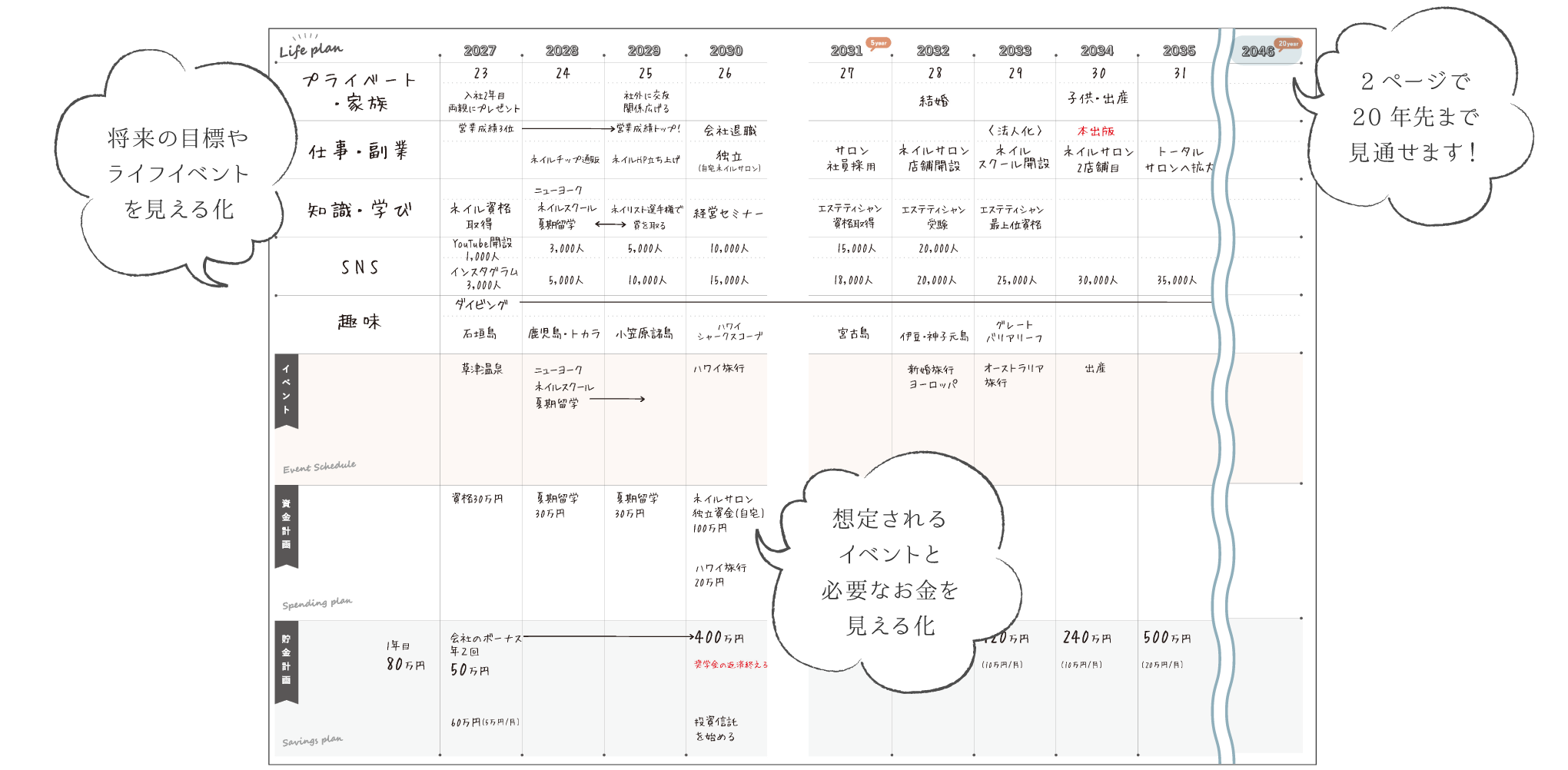The image size is (1568, 770).
Task: Select the 貯金計画 ribbon tab marker
Action: click(286, 662)
